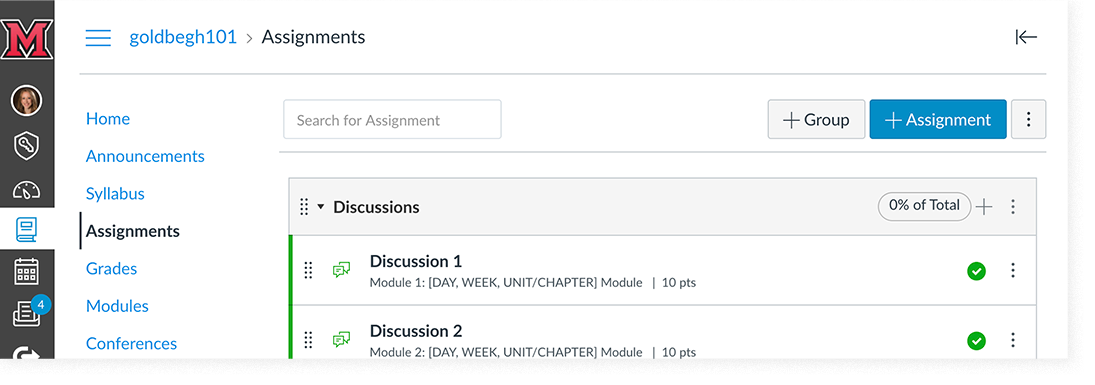Viewport: 1095px width, 385px height.
Task: Click the Search for Assignment field
Action: 392,119
